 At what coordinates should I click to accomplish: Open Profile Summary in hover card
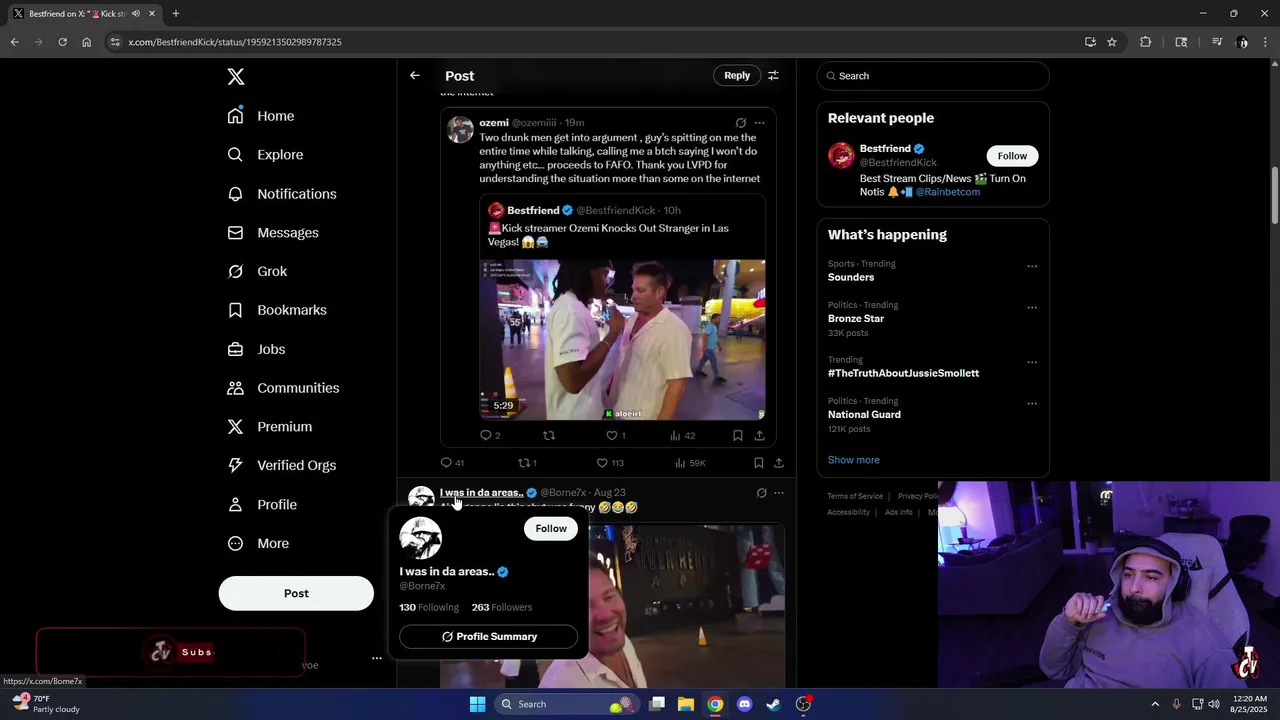[488, 637]
